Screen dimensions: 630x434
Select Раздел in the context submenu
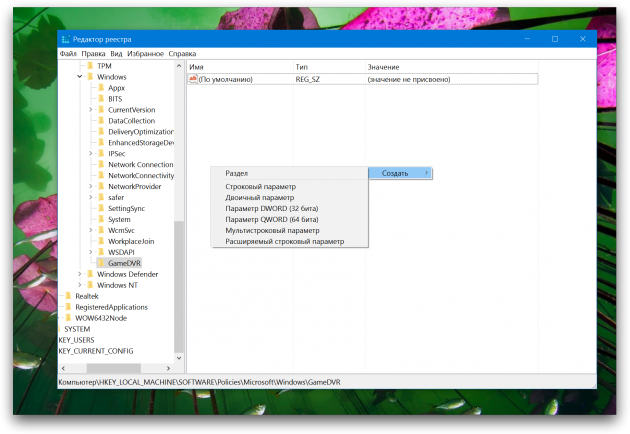tap(237, 173)
